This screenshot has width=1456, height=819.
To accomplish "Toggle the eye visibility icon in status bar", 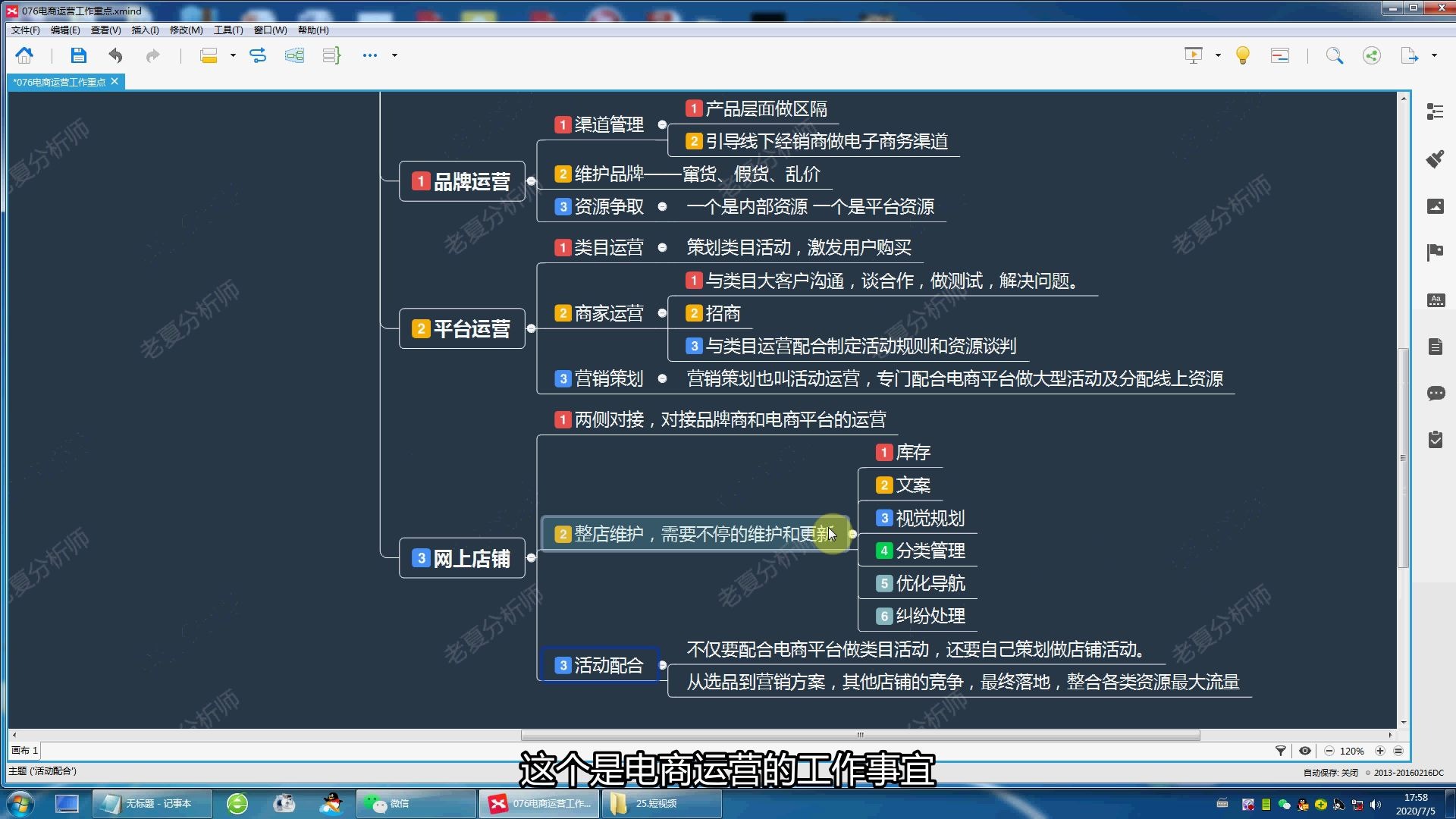I will [x=1305, y=751].
